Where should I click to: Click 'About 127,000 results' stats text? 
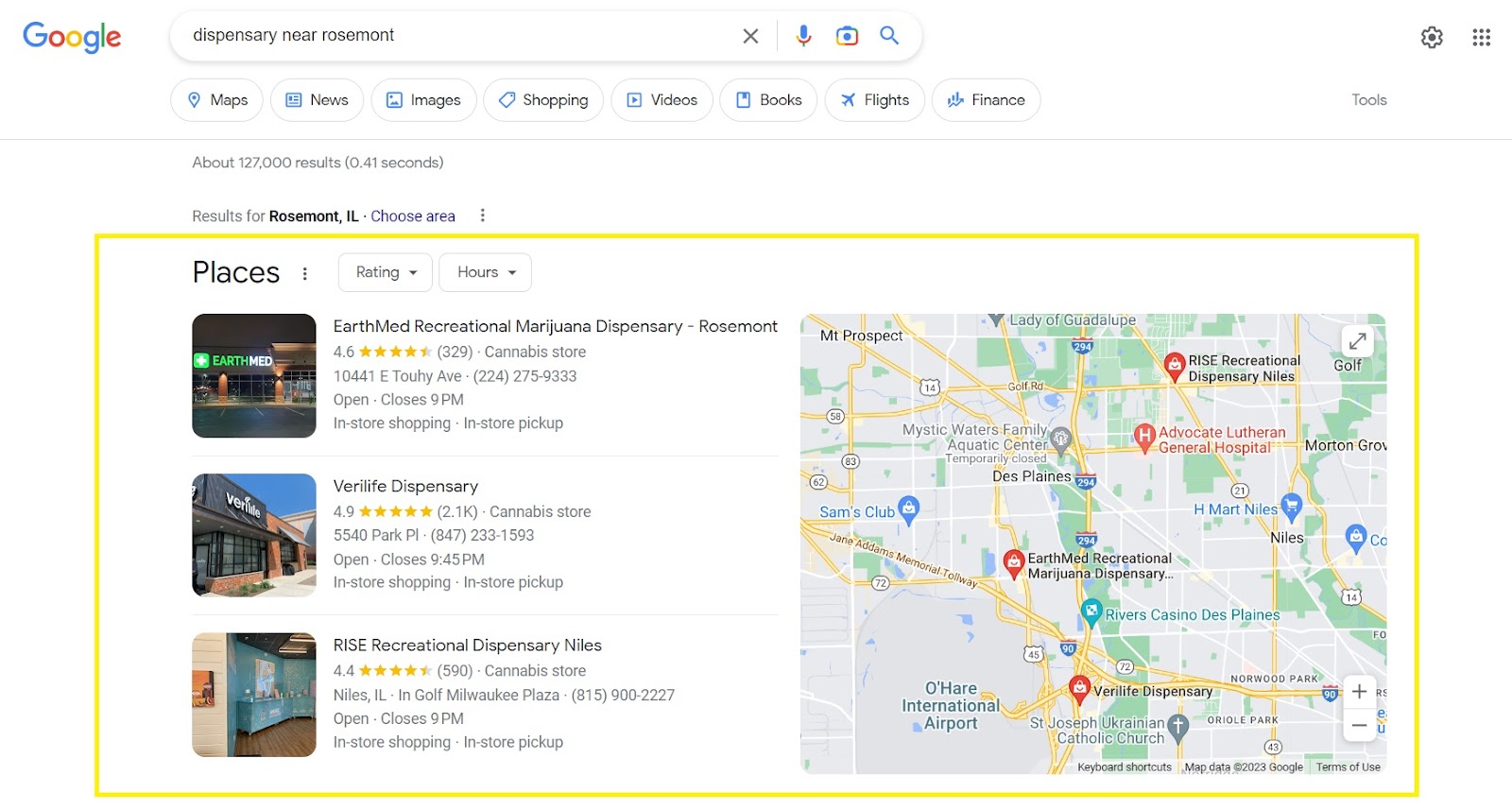(x=318, y=163)
